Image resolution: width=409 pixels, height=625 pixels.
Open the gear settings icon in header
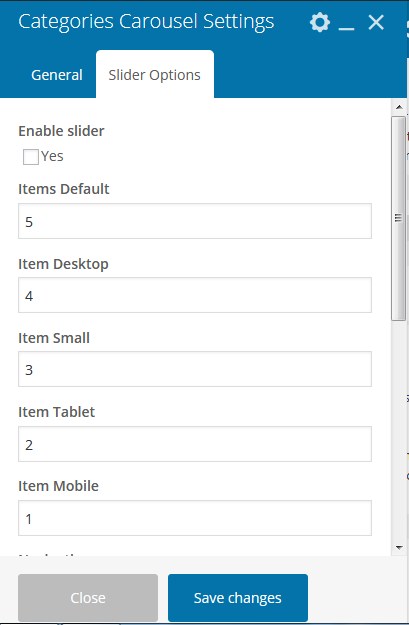[320, 22]
